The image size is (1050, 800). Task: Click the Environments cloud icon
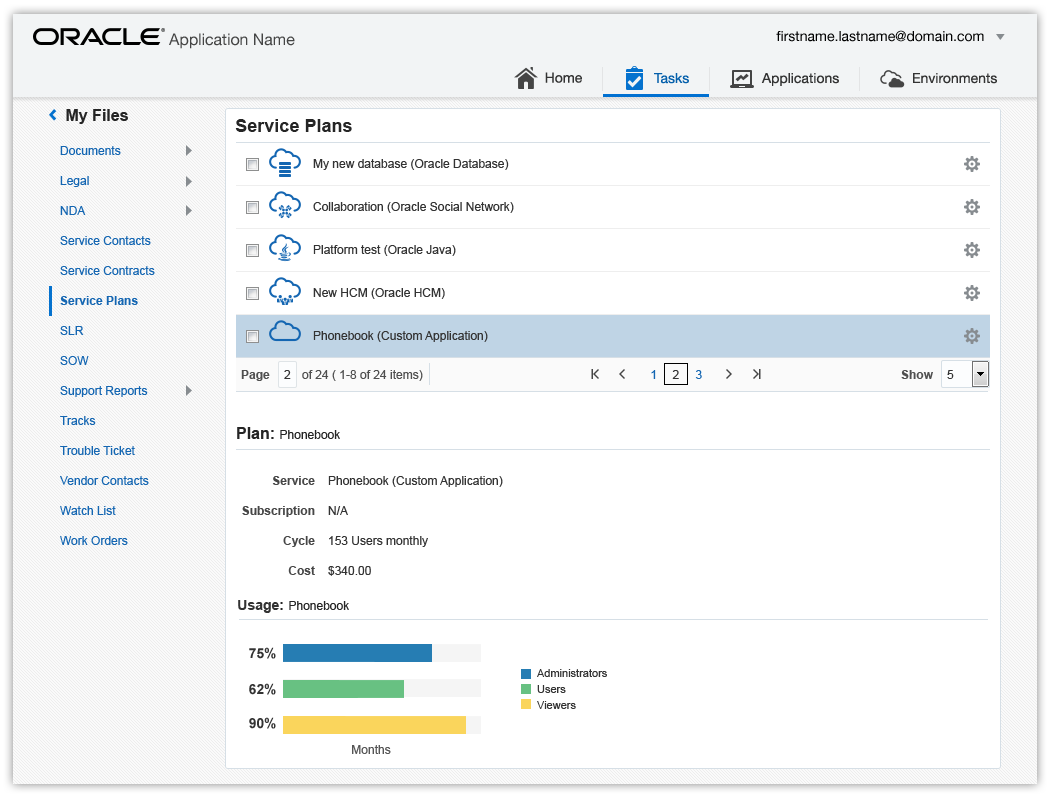pyautogui.click(x=891, y=79)
